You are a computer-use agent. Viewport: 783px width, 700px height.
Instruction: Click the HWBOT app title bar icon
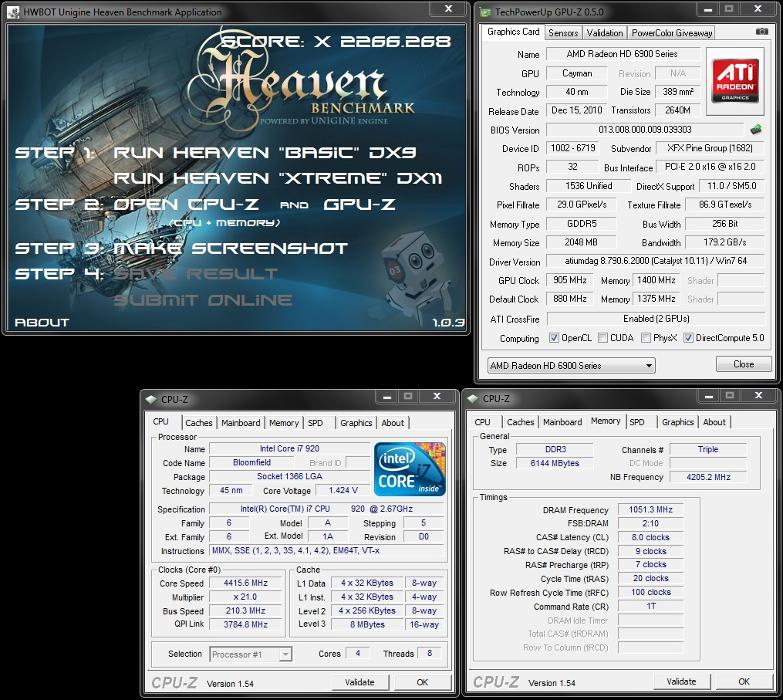click(14, 11)
